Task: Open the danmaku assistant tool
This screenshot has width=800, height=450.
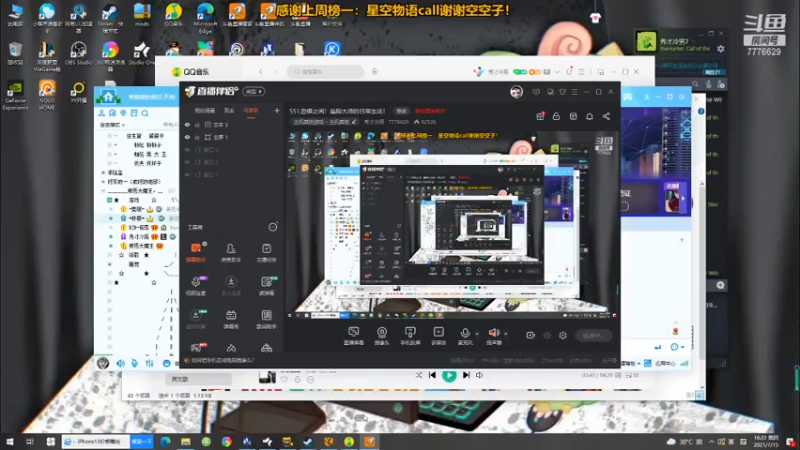Action: 196,252
